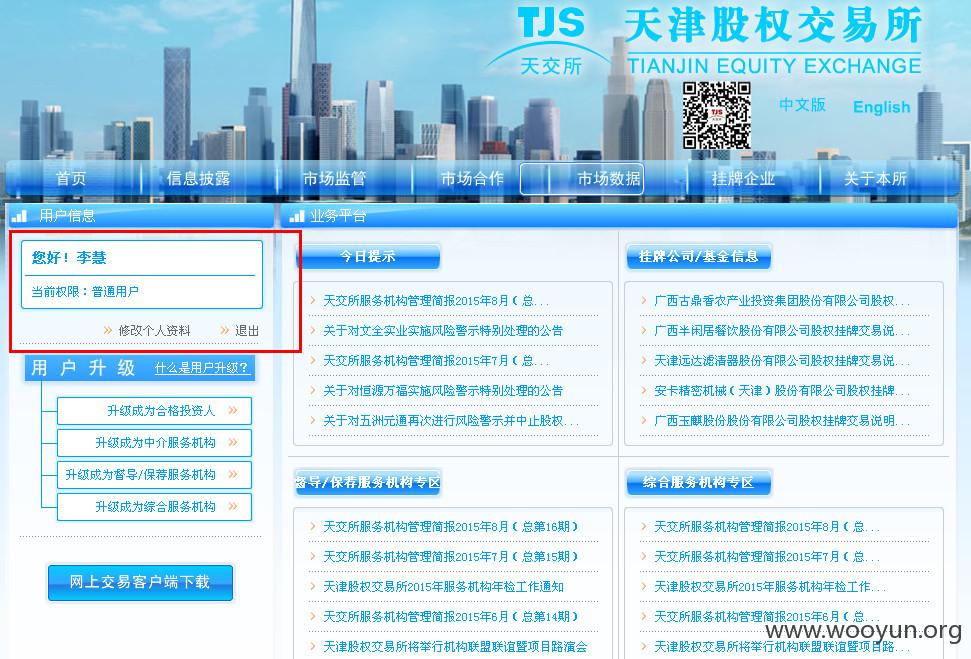Image resolution: width=971 pixels, height=659 pixels.
Task: Open 什么是用户升级? help link
Action: (x=201, y=368)
